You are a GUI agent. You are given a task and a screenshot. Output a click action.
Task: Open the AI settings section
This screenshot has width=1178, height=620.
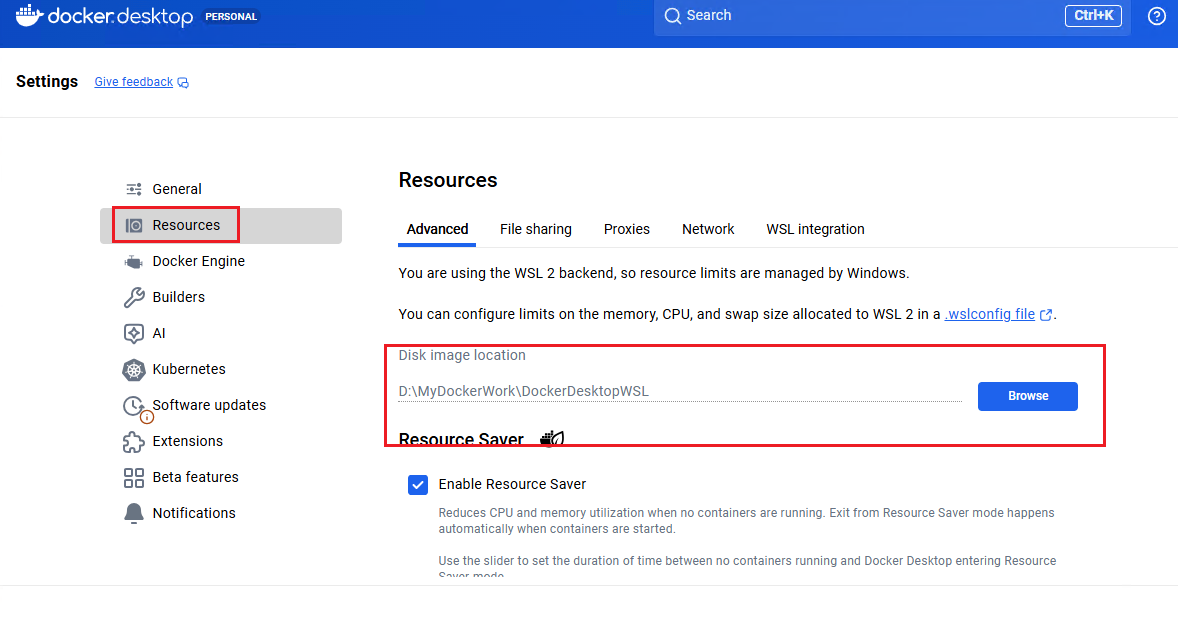[221, 333]
